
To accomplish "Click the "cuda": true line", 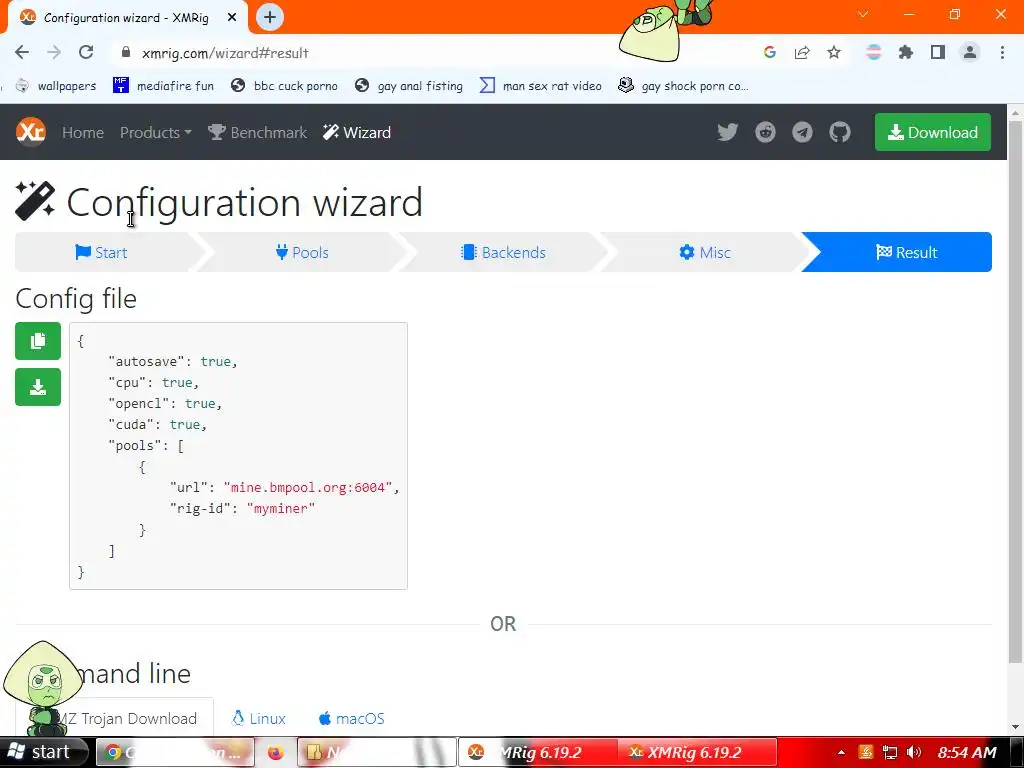I will [157, 424].
